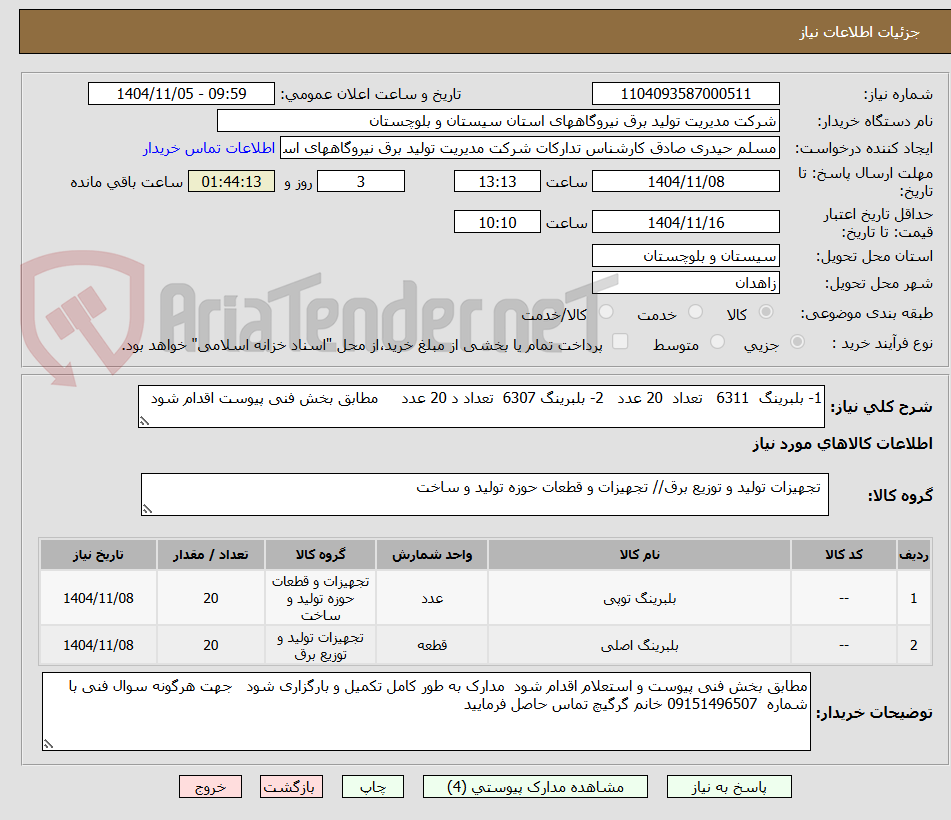Screen dimensions: 951x820
Task: Click the نام کالا column header
Action: (639, 554)
